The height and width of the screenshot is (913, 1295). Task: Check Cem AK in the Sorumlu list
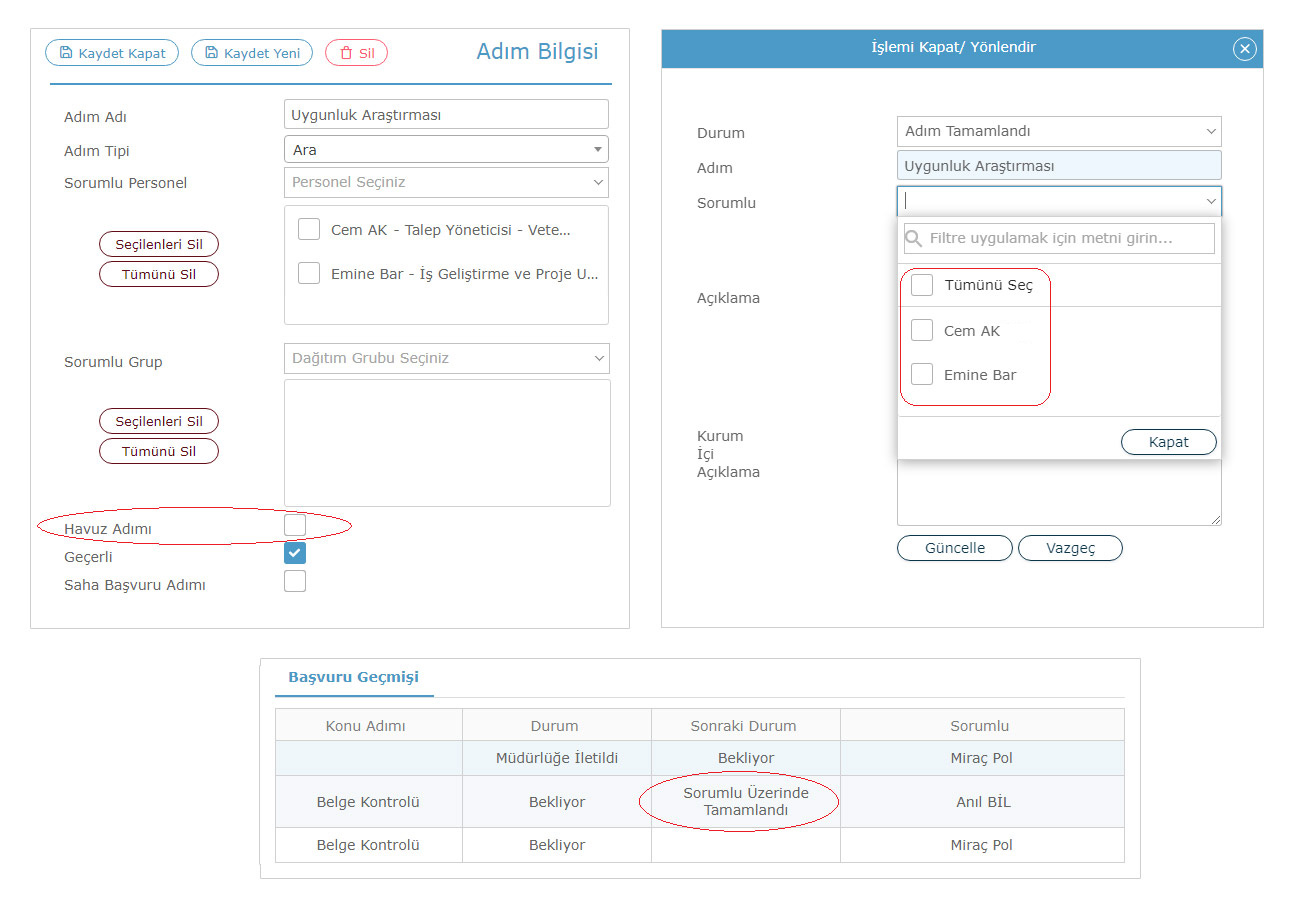tap(922, 330)
